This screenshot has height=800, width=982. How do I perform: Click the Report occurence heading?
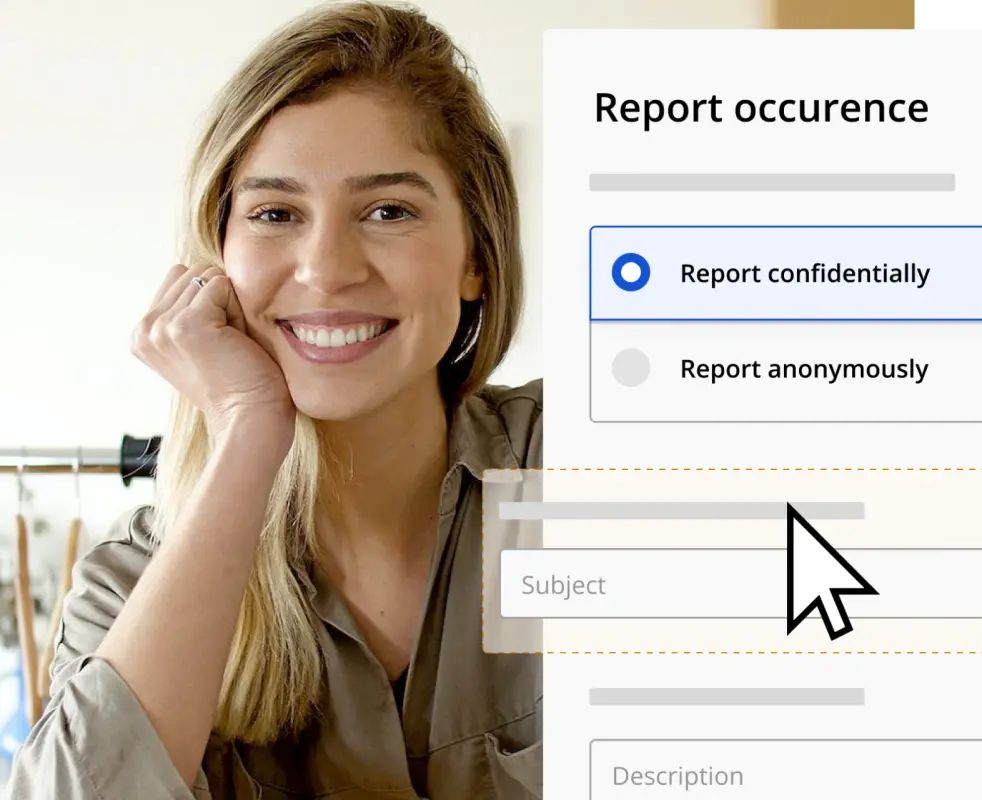point(761,108)
